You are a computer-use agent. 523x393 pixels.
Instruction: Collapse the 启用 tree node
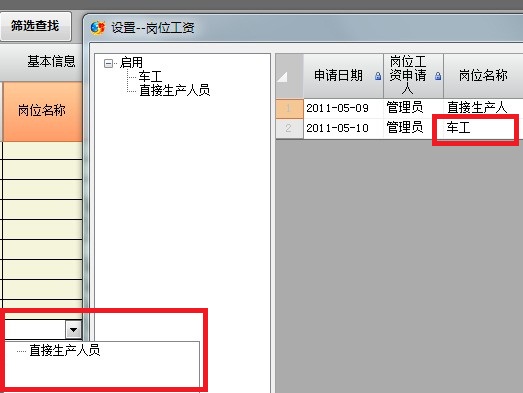(108, 63)
